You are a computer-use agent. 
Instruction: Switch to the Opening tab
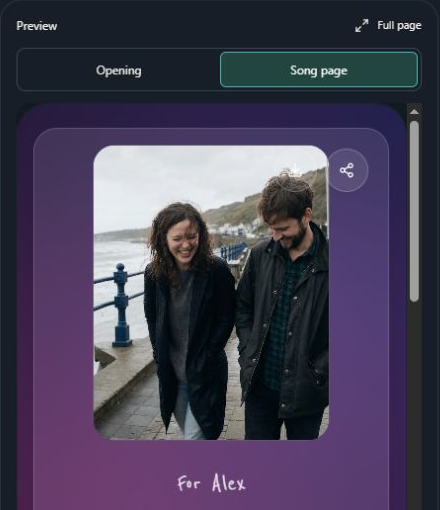119,70
